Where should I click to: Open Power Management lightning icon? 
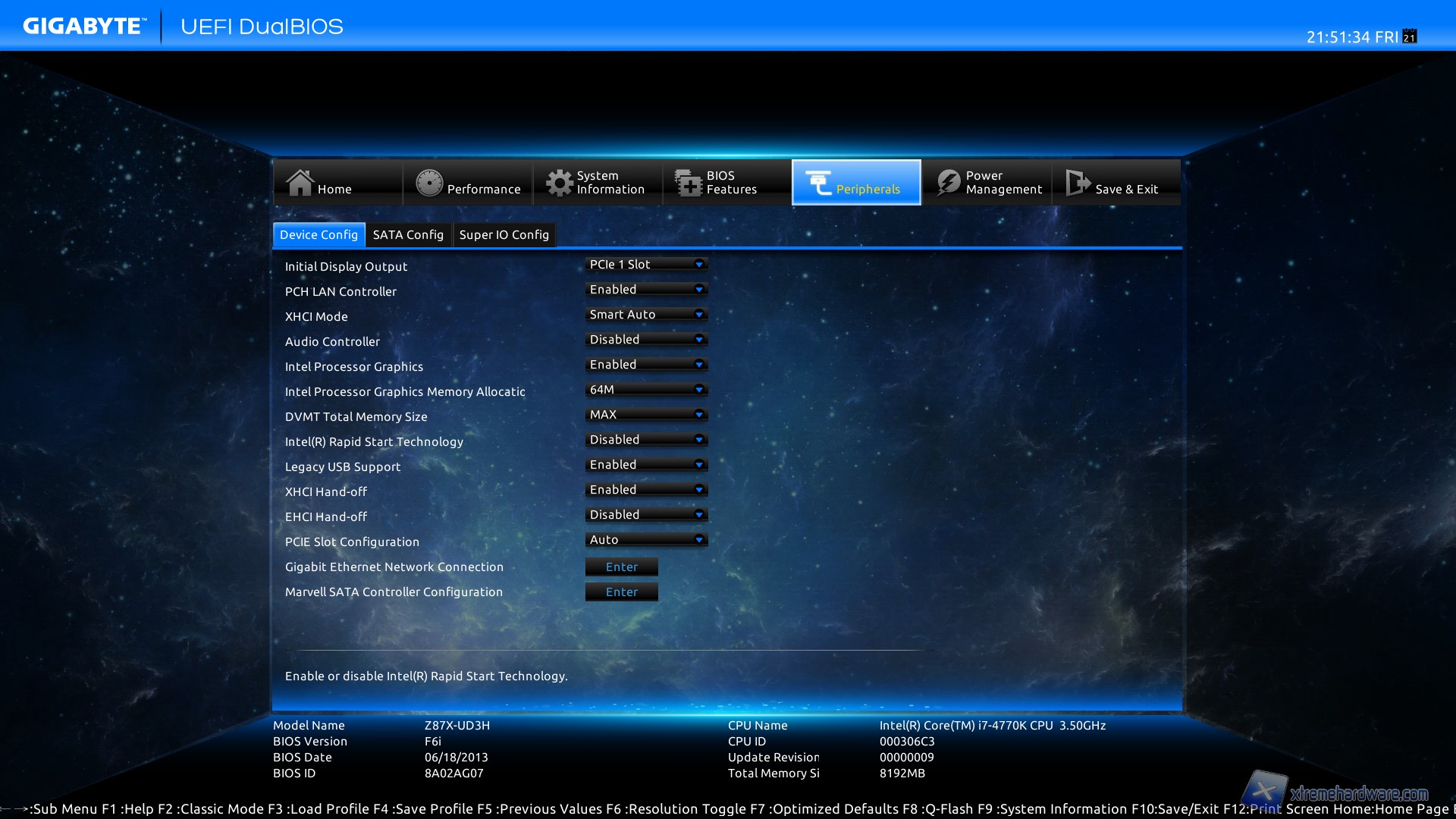coord(948,183)
